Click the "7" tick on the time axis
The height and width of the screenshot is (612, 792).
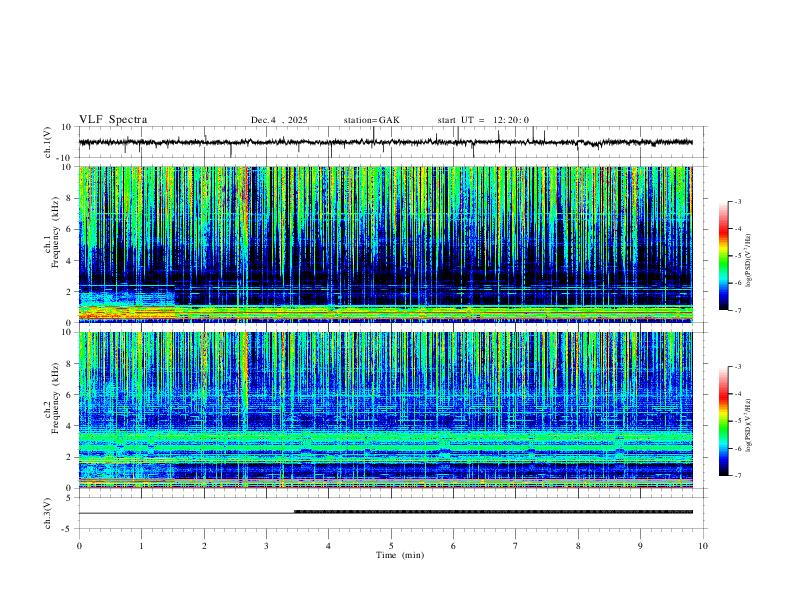click(516, 546)
